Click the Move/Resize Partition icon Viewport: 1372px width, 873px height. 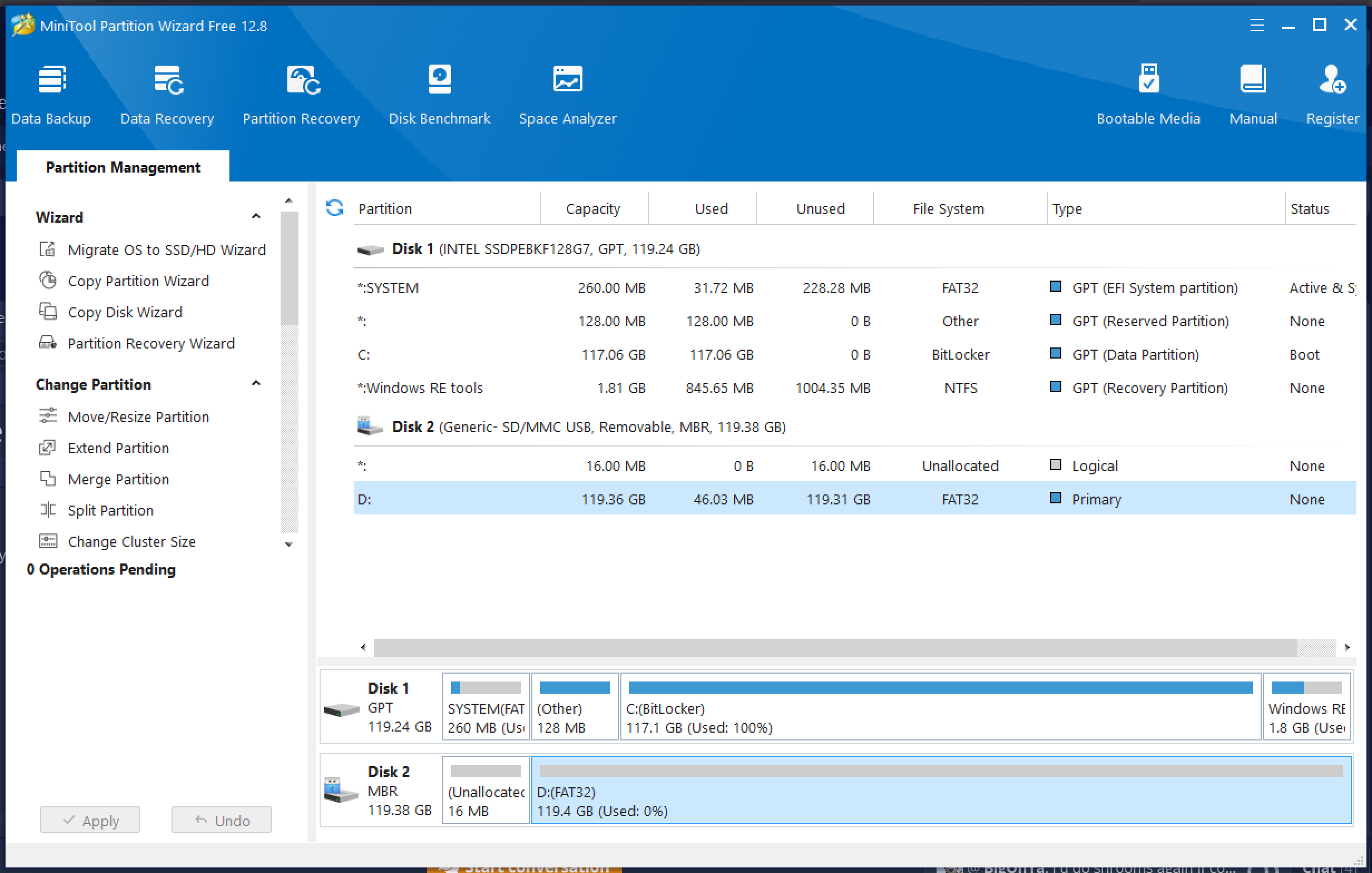pos(48,416)
